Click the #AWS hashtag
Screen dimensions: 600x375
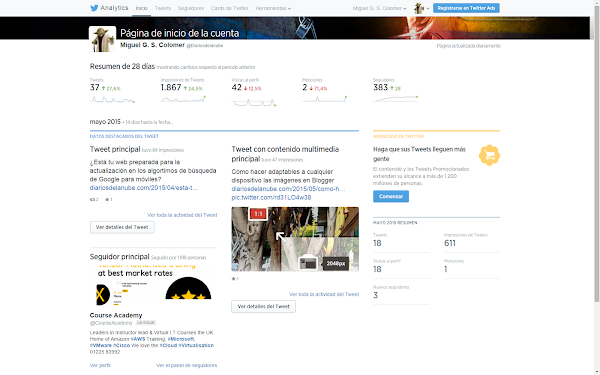pyautogui.click(x=138, y=339)
